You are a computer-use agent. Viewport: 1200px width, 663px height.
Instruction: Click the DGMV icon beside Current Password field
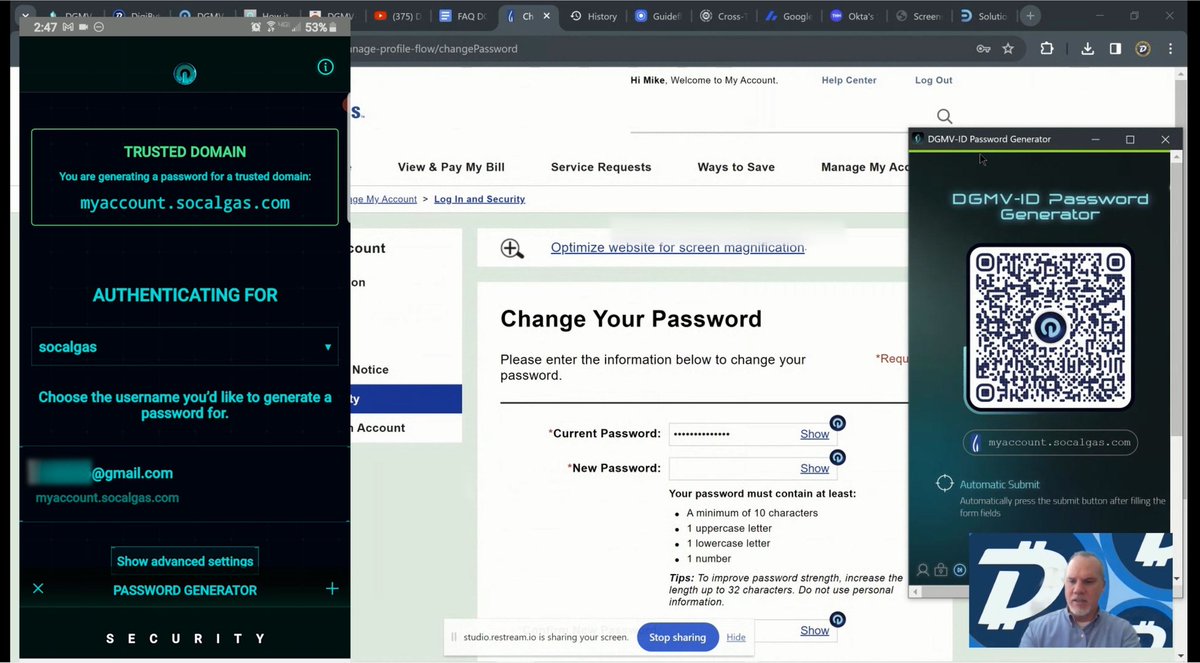point(838,423)
